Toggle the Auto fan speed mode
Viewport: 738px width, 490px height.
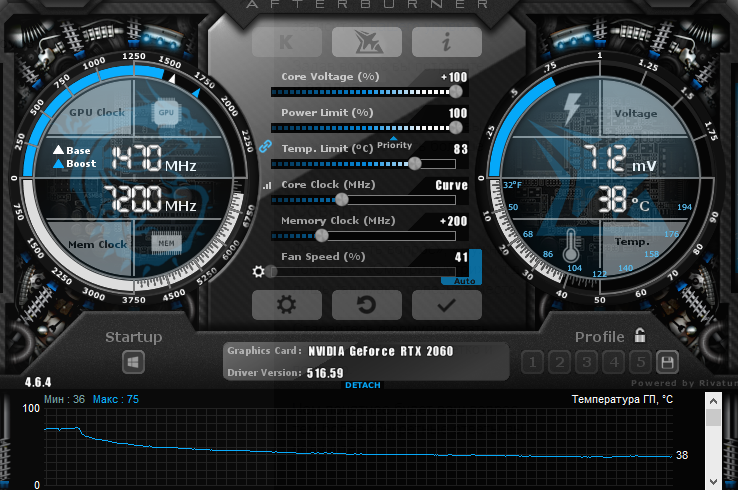(x=465, y=281)
